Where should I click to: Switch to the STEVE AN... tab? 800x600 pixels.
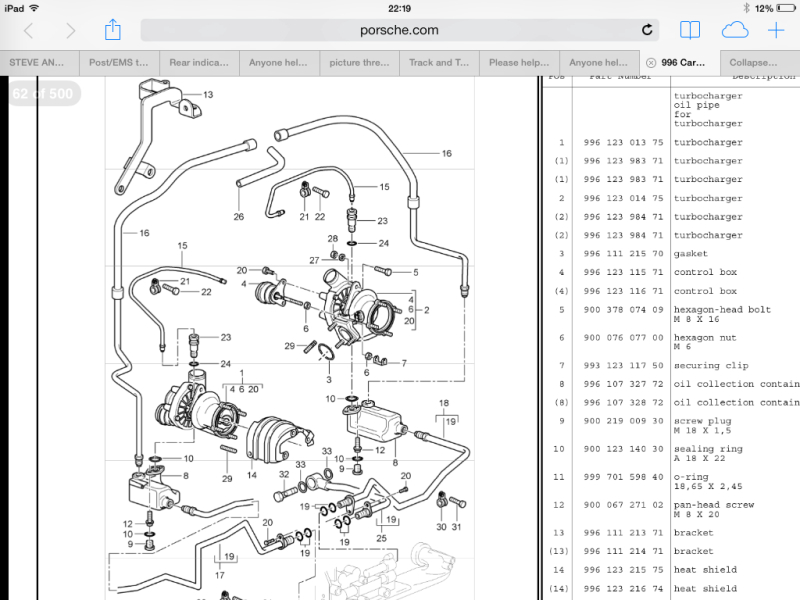[x=39, y=63]
